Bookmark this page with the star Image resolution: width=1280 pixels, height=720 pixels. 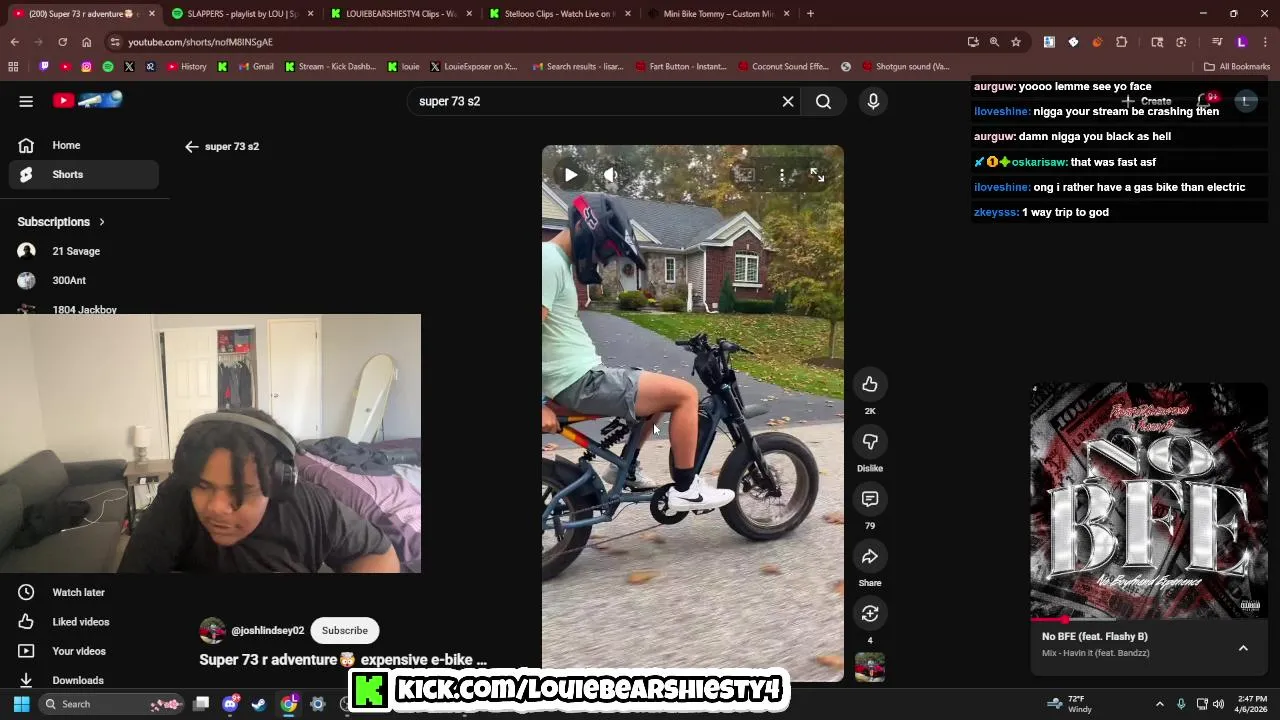[1016, 42]
